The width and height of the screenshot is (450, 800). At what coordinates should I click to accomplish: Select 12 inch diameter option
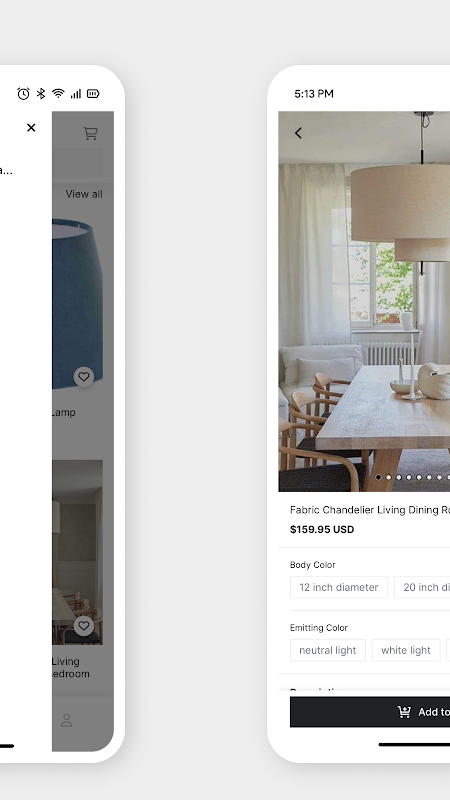pos(339,587)
